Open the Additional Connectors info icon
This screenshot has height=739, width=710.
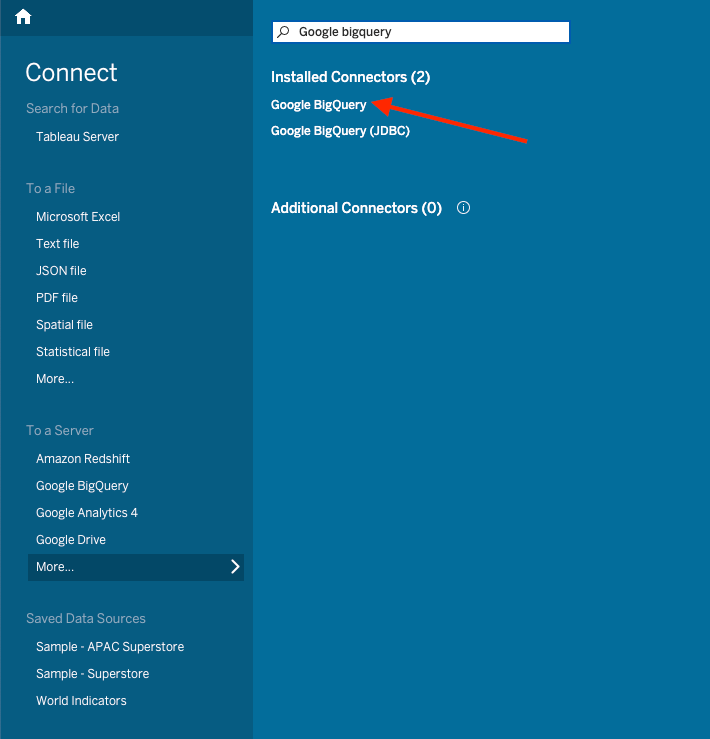(x=463, y=208)
